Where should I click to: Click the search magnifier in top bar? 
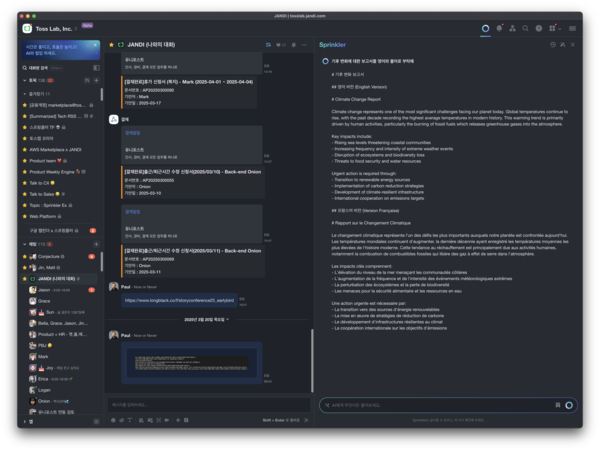525,29
